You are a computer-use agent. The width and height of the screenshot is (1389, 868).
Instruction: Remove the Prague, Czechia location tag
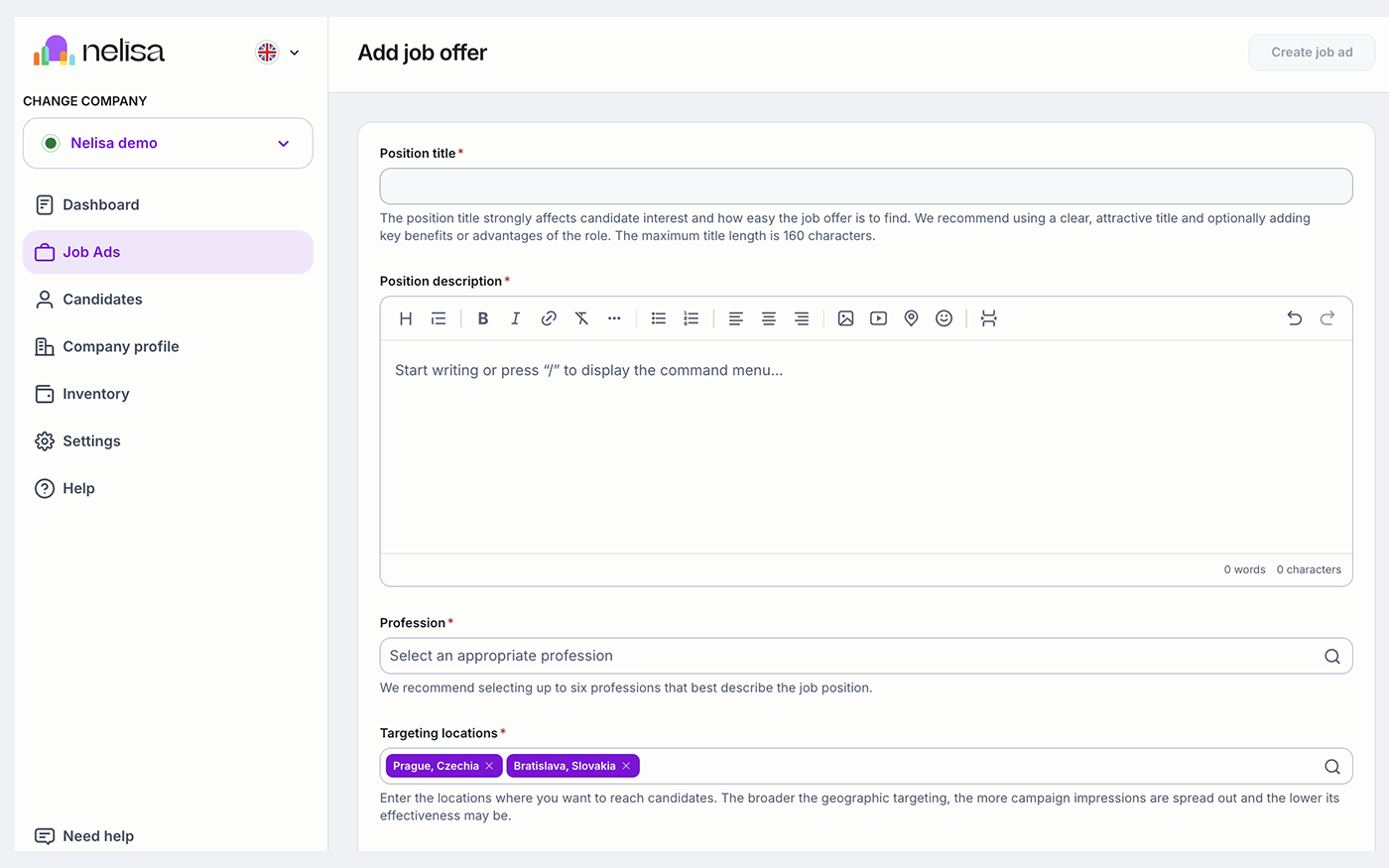(x=489, y=766)
